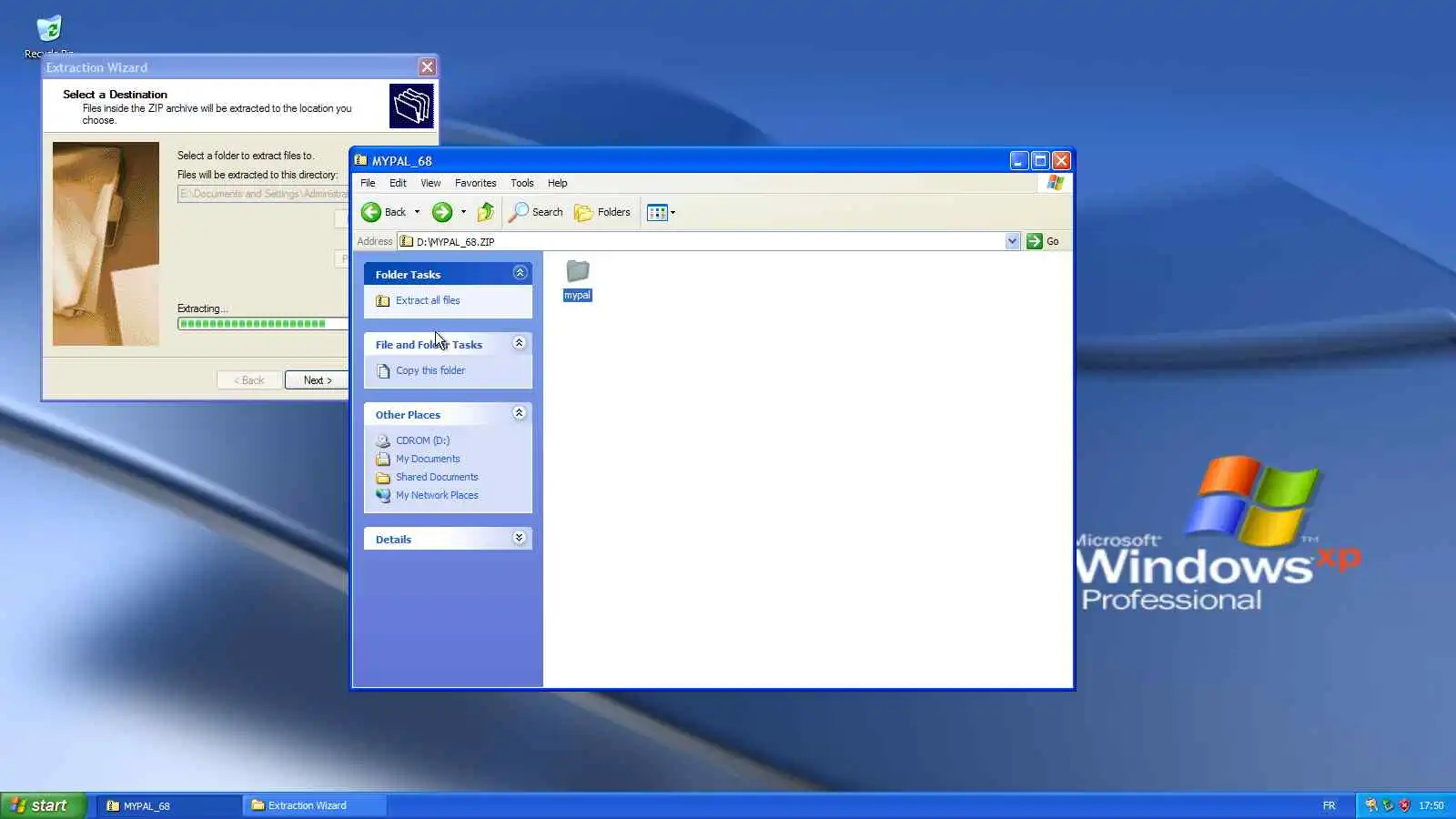Open the File menu
1456x819 pixels.
[368, 183]
